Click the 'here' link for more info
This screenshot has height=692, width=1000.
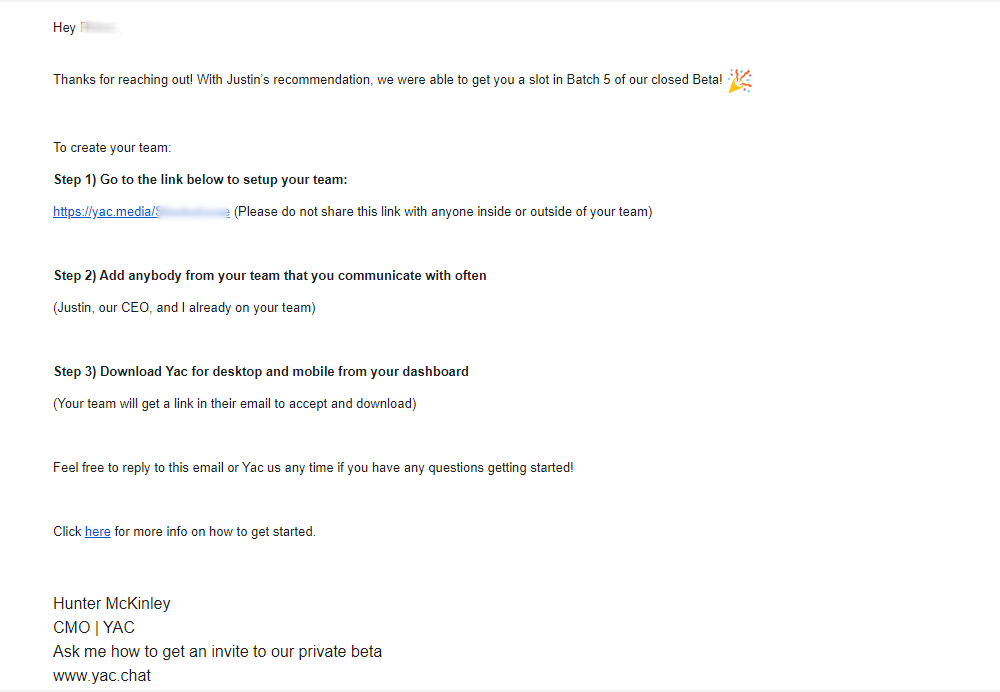click(98, 532)
